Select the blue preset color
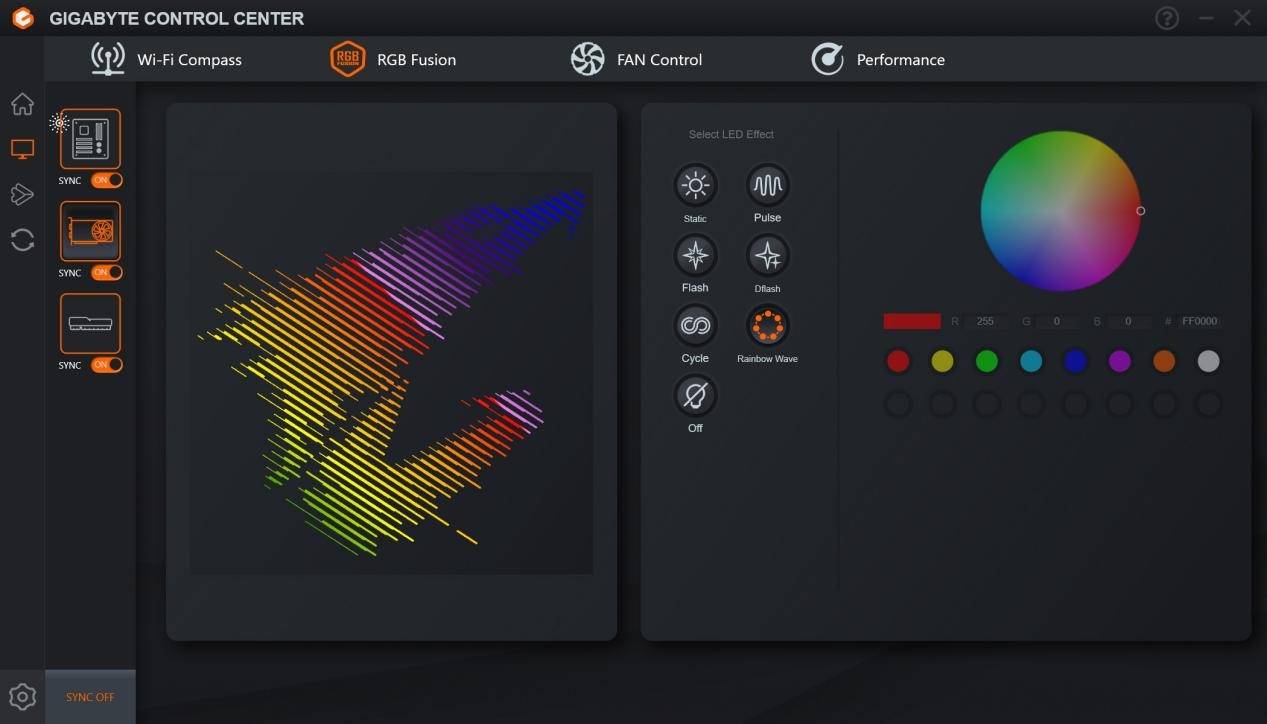 [1075, 361]
